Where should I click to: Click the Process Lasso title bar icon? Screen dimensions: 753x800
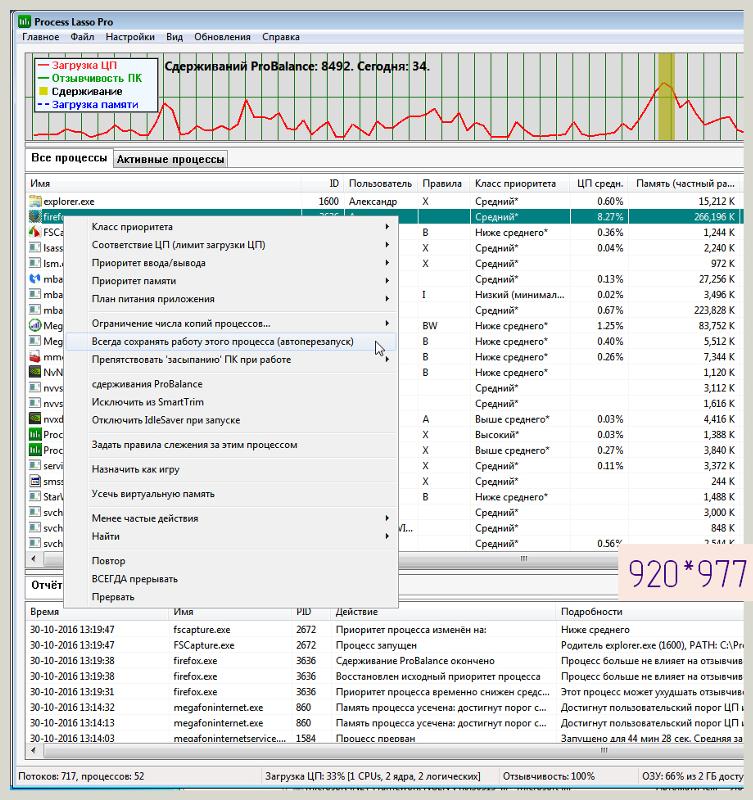(24, 21)
